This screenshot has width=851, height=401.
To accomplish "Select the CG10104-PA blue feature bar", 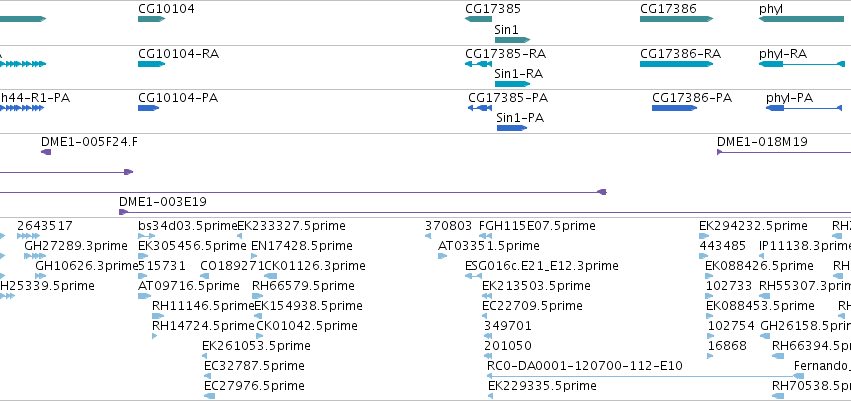I will click(149, 108).
